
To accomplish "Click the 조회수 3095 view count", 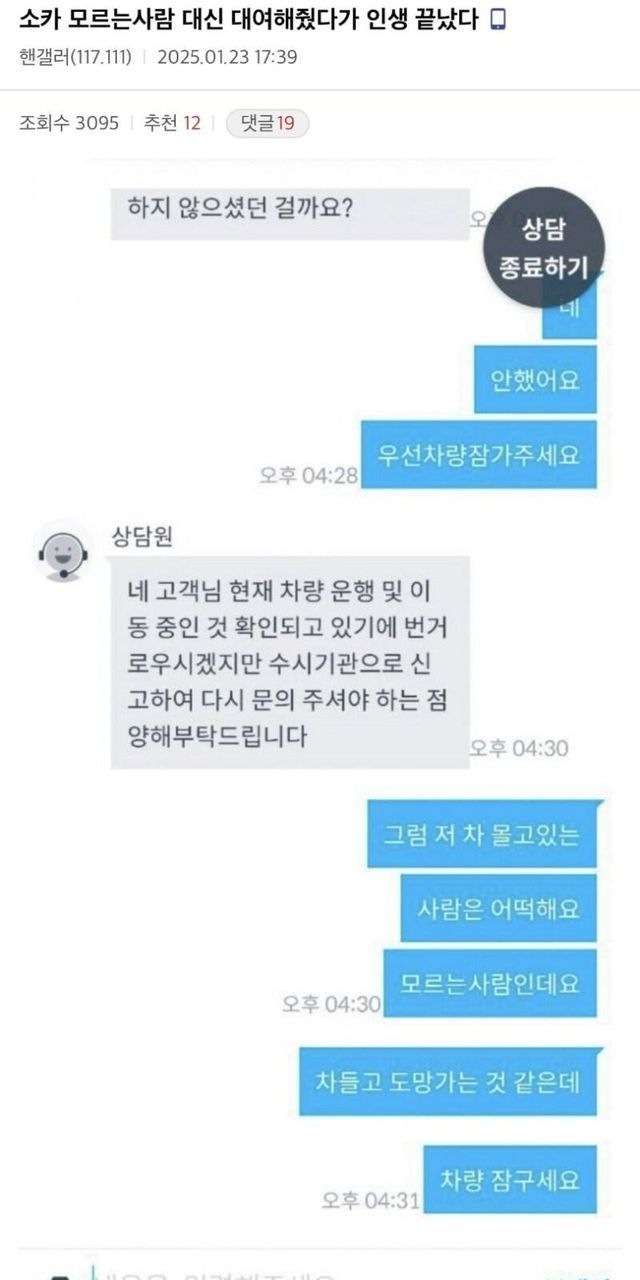I will click(x=69, y=123).
